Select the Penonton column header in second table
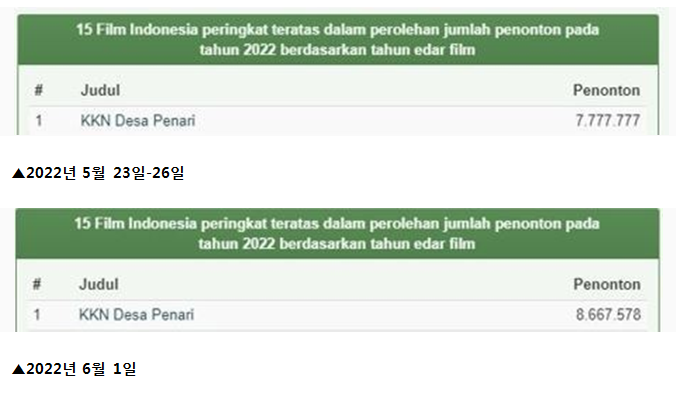The height and width of the screenshot is (393, 676). coord(607,284)
